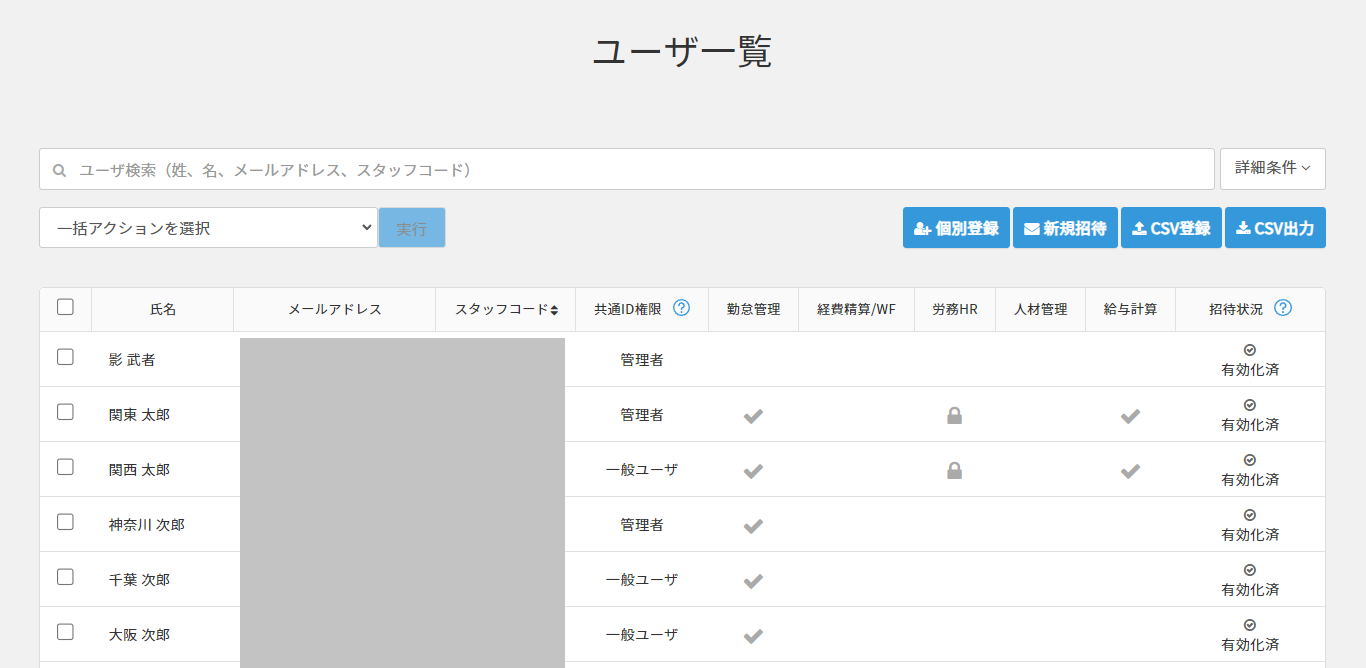Click 勤怠管理 checkmark for 神奈川 次郎
Screen dimensions: 1366x668
(753, 525)
